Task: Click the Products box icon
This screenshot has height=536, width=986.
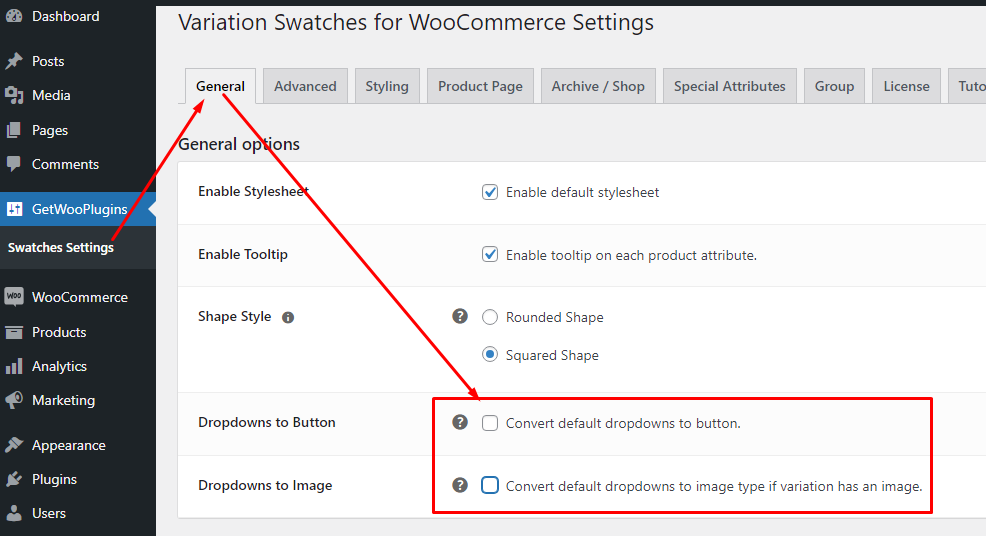Action: 14,332
